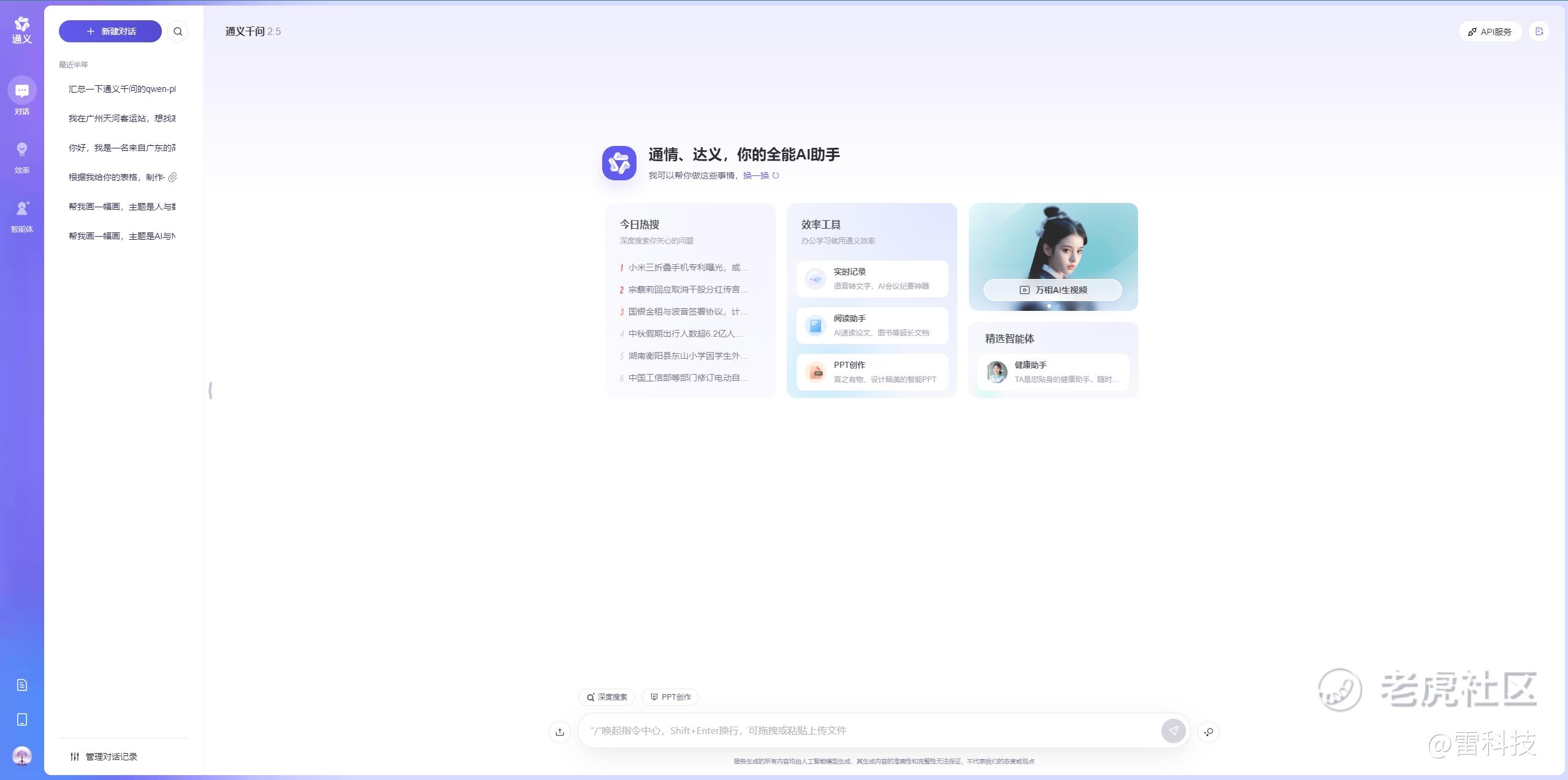Click the note icon next to API服务

(1539, 31)
